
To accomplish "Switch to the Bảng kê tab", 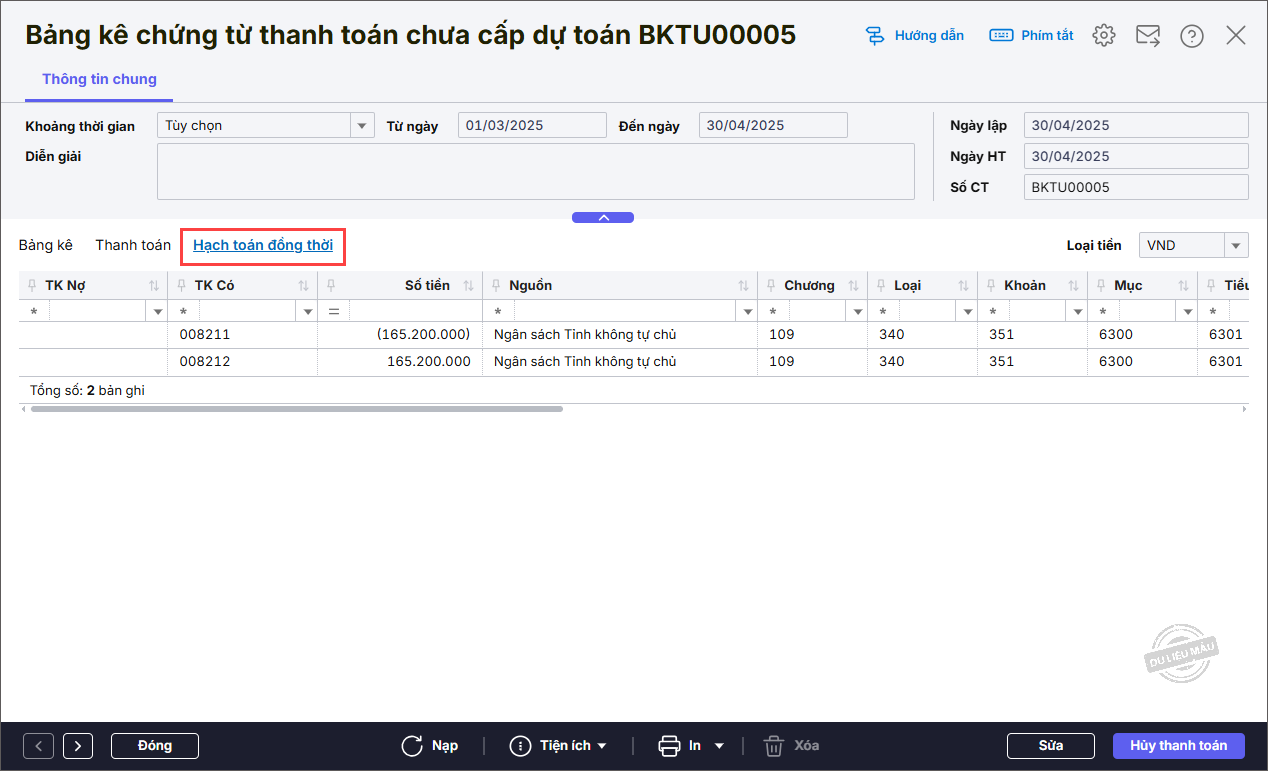I will coord(45,245).
